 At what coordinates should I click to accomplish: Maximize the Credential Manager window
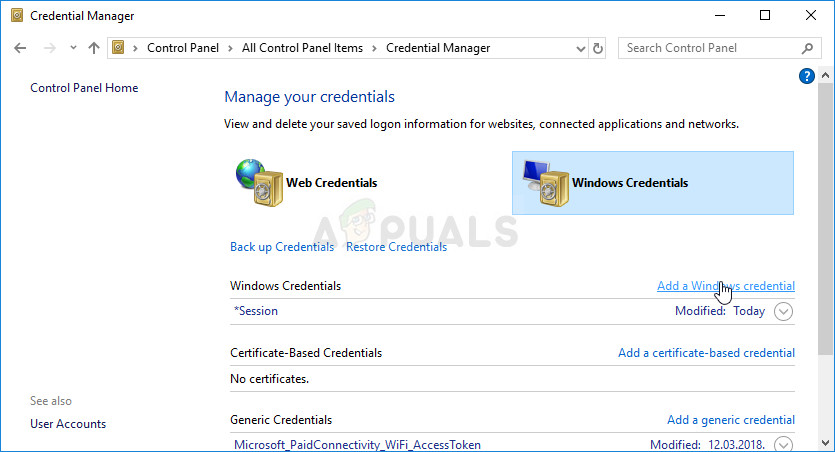tap(765, 15)
